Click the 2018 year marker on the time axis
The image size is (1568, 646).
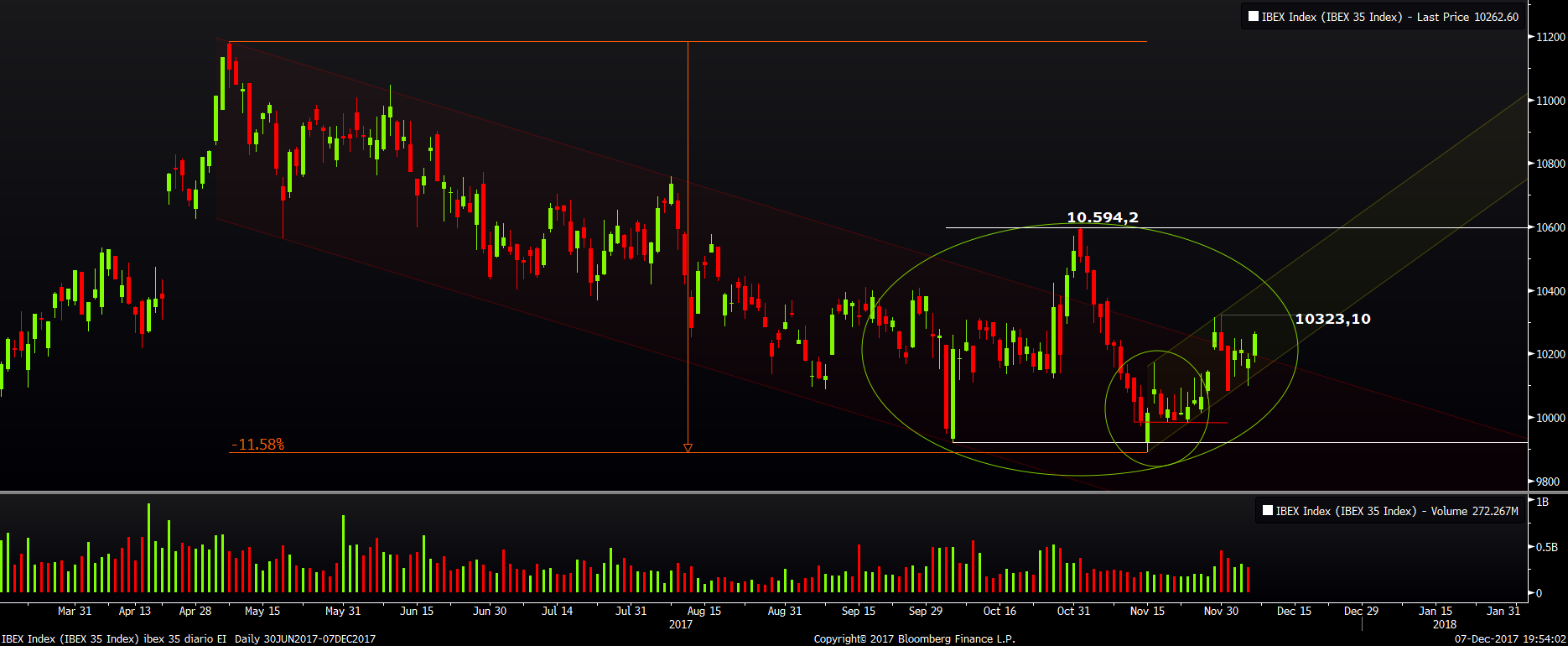point(1445,624)
